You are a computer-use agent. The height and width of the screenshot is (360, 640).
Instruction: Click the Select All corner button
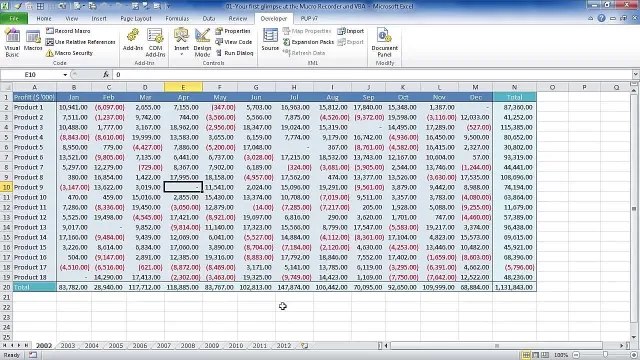[6, 87]
